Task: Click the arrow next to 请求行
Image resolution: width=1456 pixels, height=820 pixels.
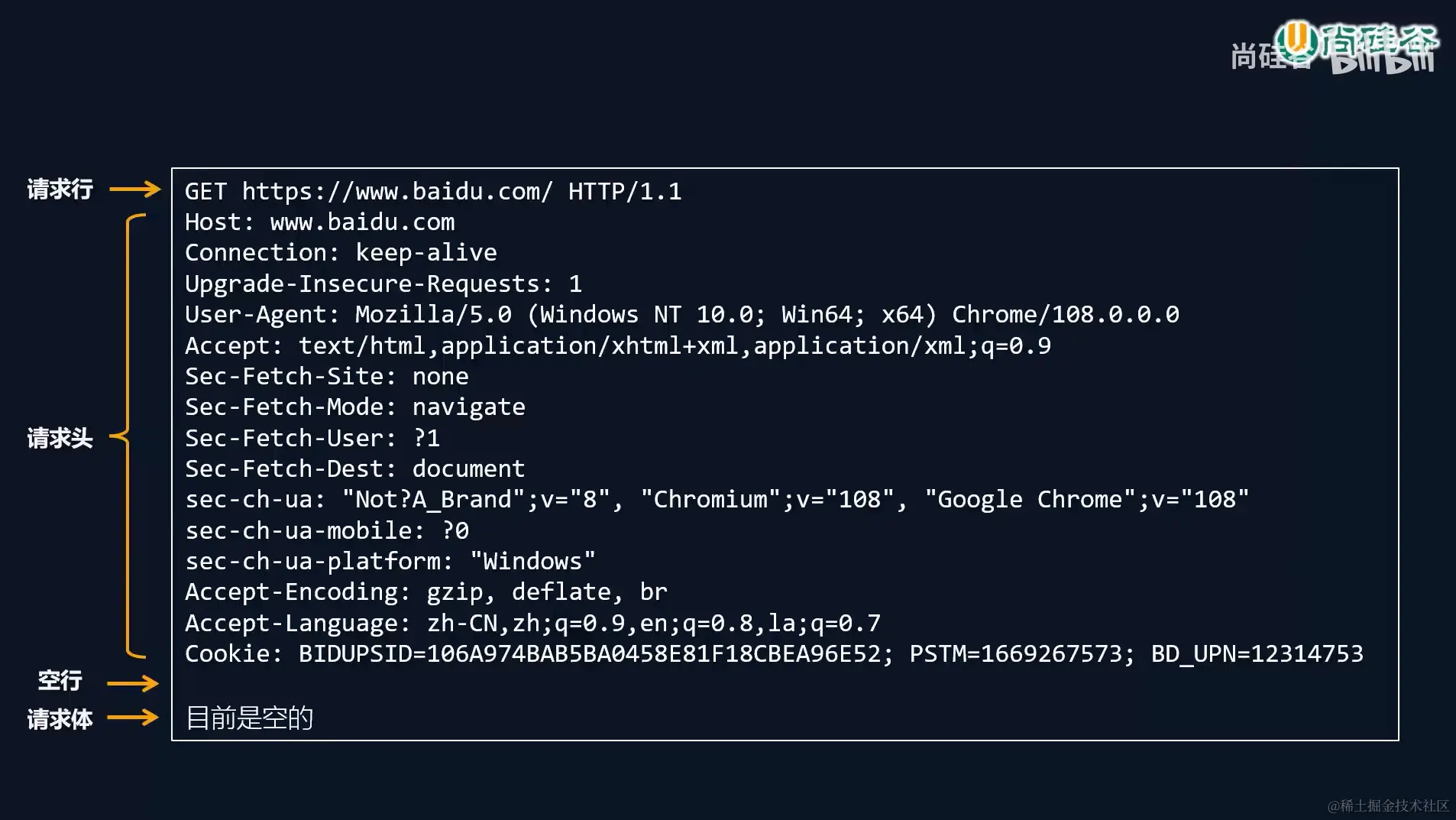Action: coord(134,189)
